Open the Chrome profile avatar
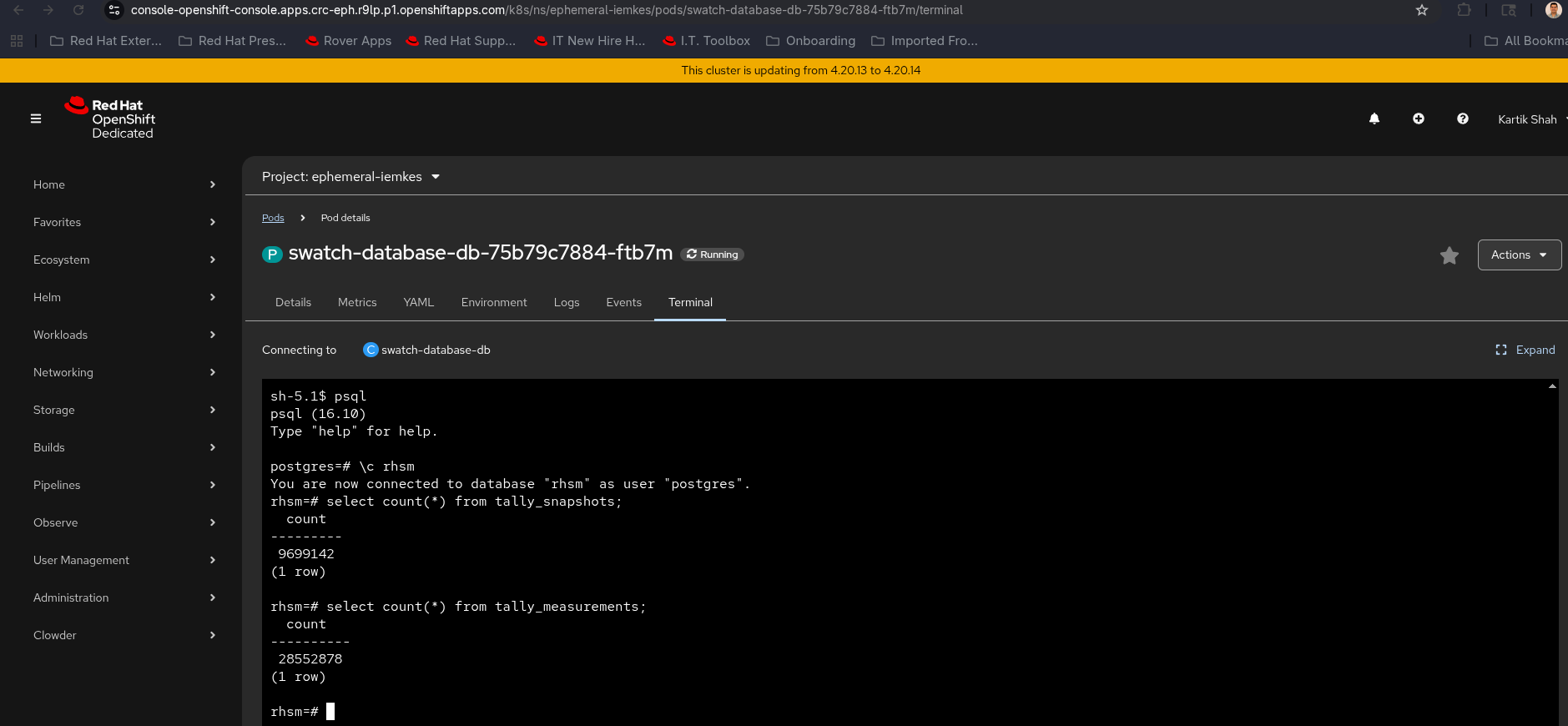The image size is (1568, 726). coord(1553,10)
